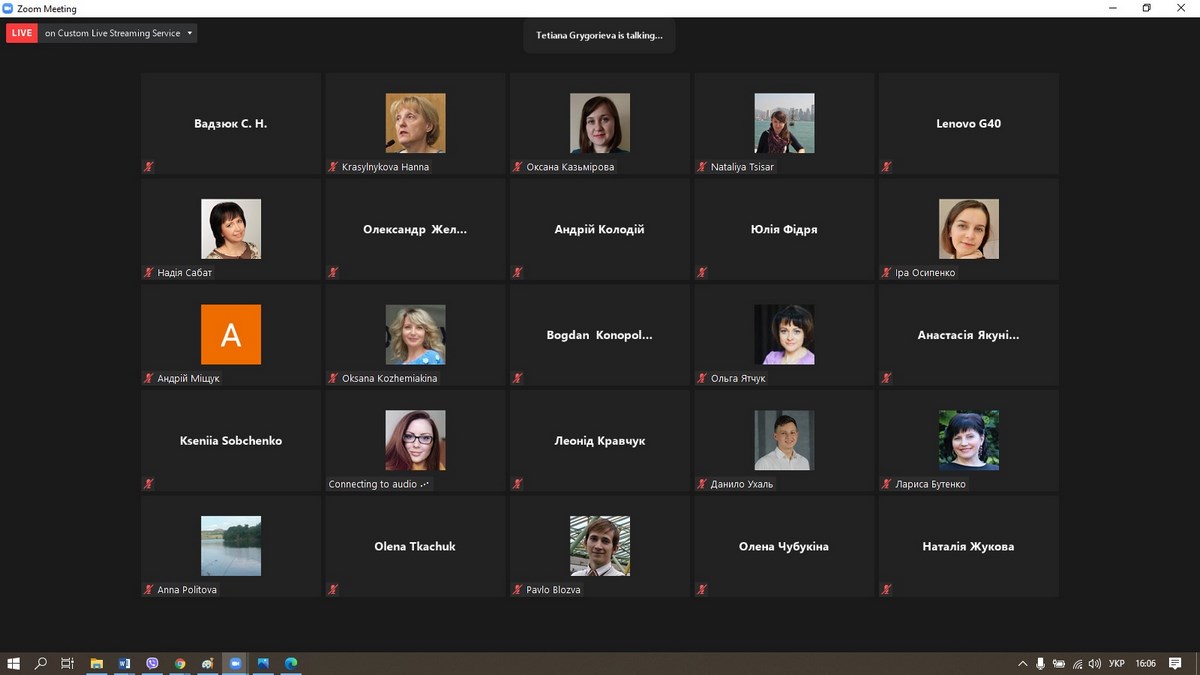Click the muted mic icon beside Надія Сабат

point(148,272)
